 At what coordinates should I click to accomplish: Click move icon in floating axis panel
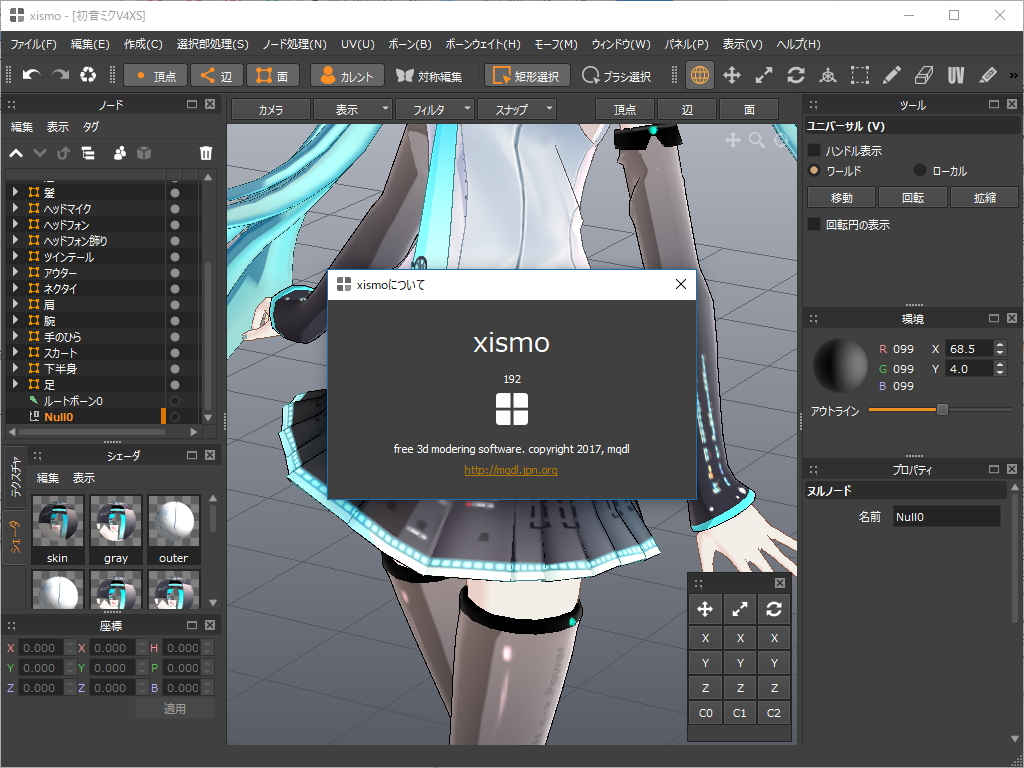[x=705, y=609]
